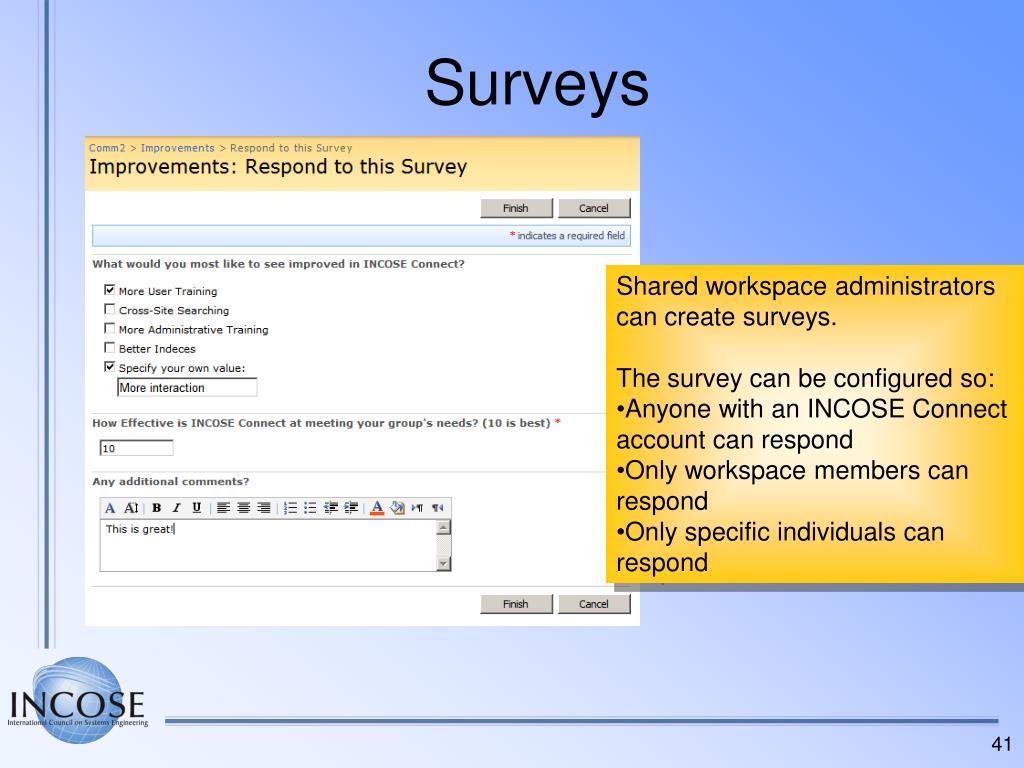Check Better Indeces option
1024x768 pixels.
110,347
